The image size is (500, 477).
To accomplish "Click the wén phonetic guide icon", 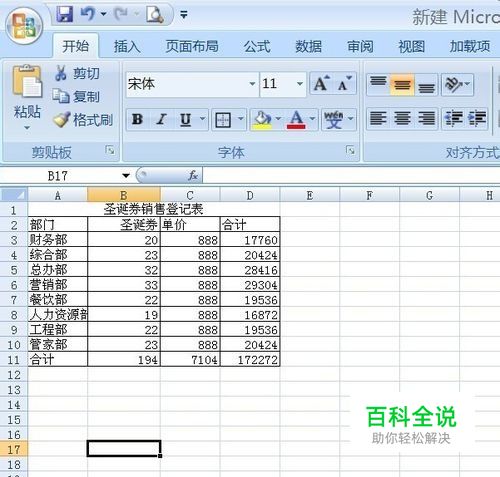I will click(x=334, y=119).
